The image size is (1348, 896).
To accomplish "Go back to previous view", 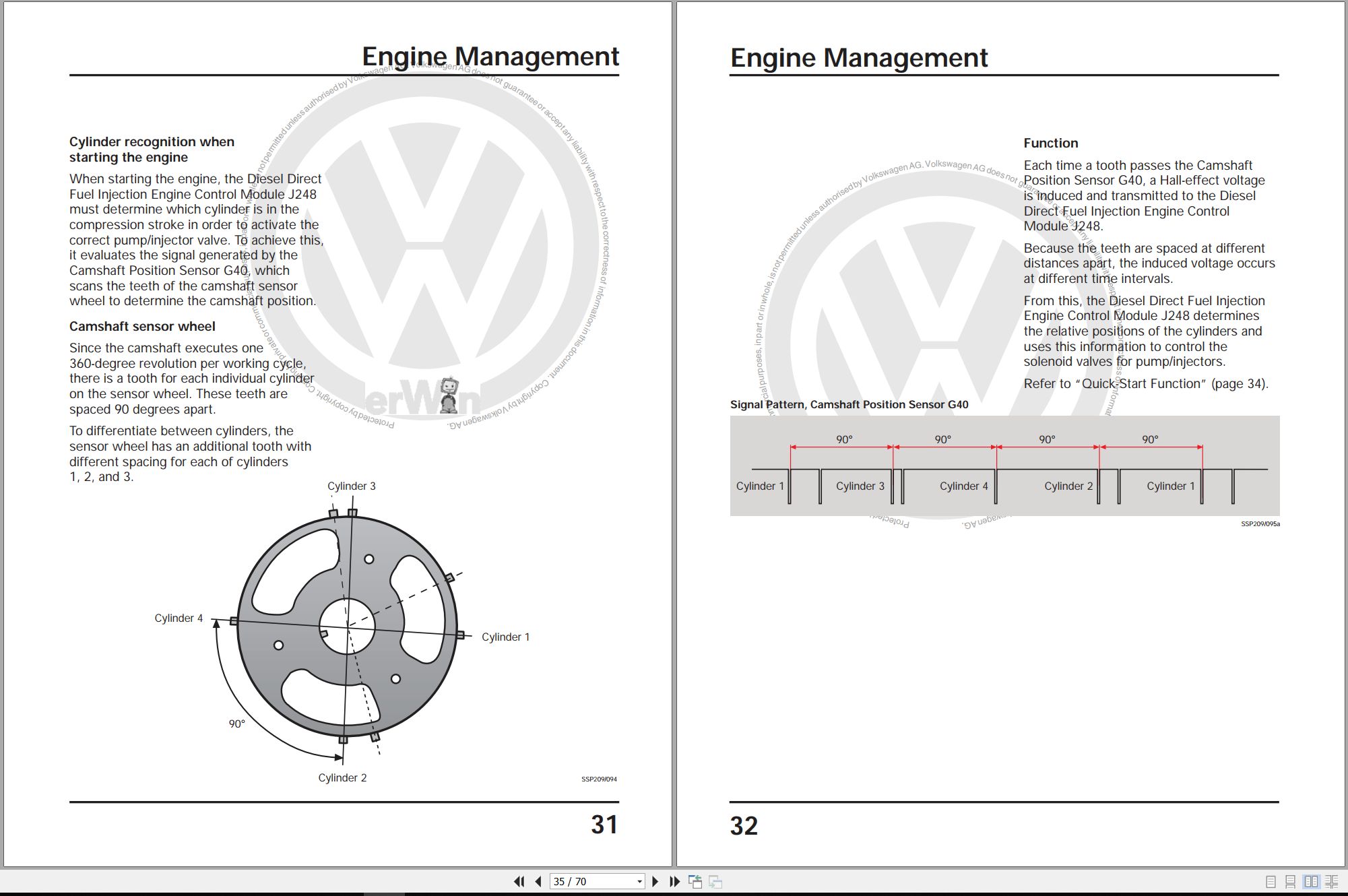I will tap(695, 881).
